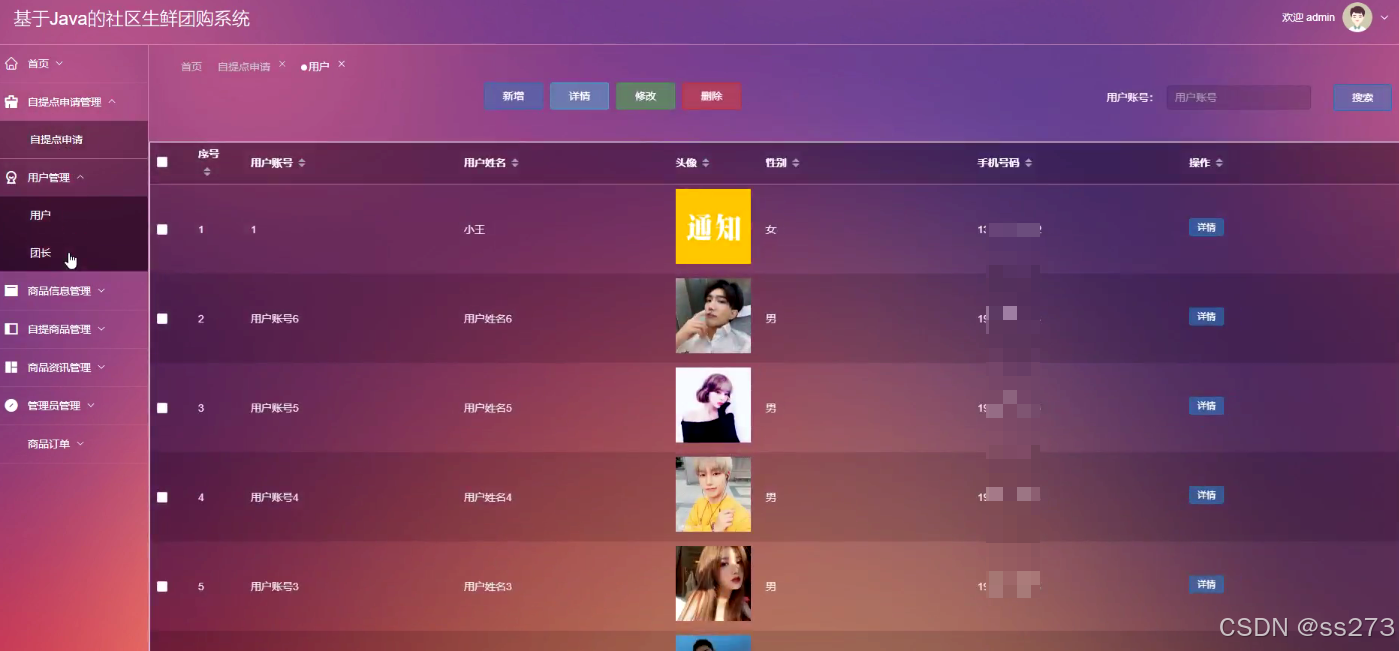Image resolution: width=1399 pixels, height=651 pixels.
Task: Check the box for 用户账号3 row
Action: [x=162, y=586]
